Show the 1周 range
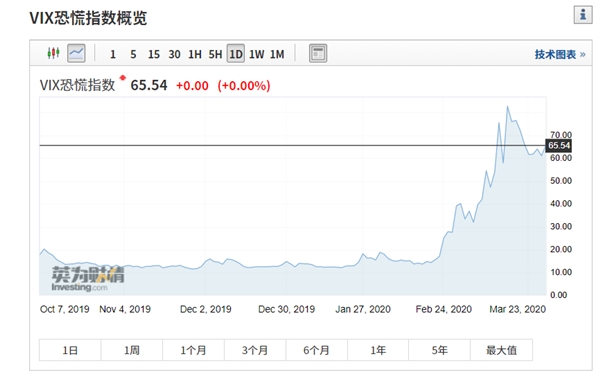The image size is (600, 374). click(132, 350)
